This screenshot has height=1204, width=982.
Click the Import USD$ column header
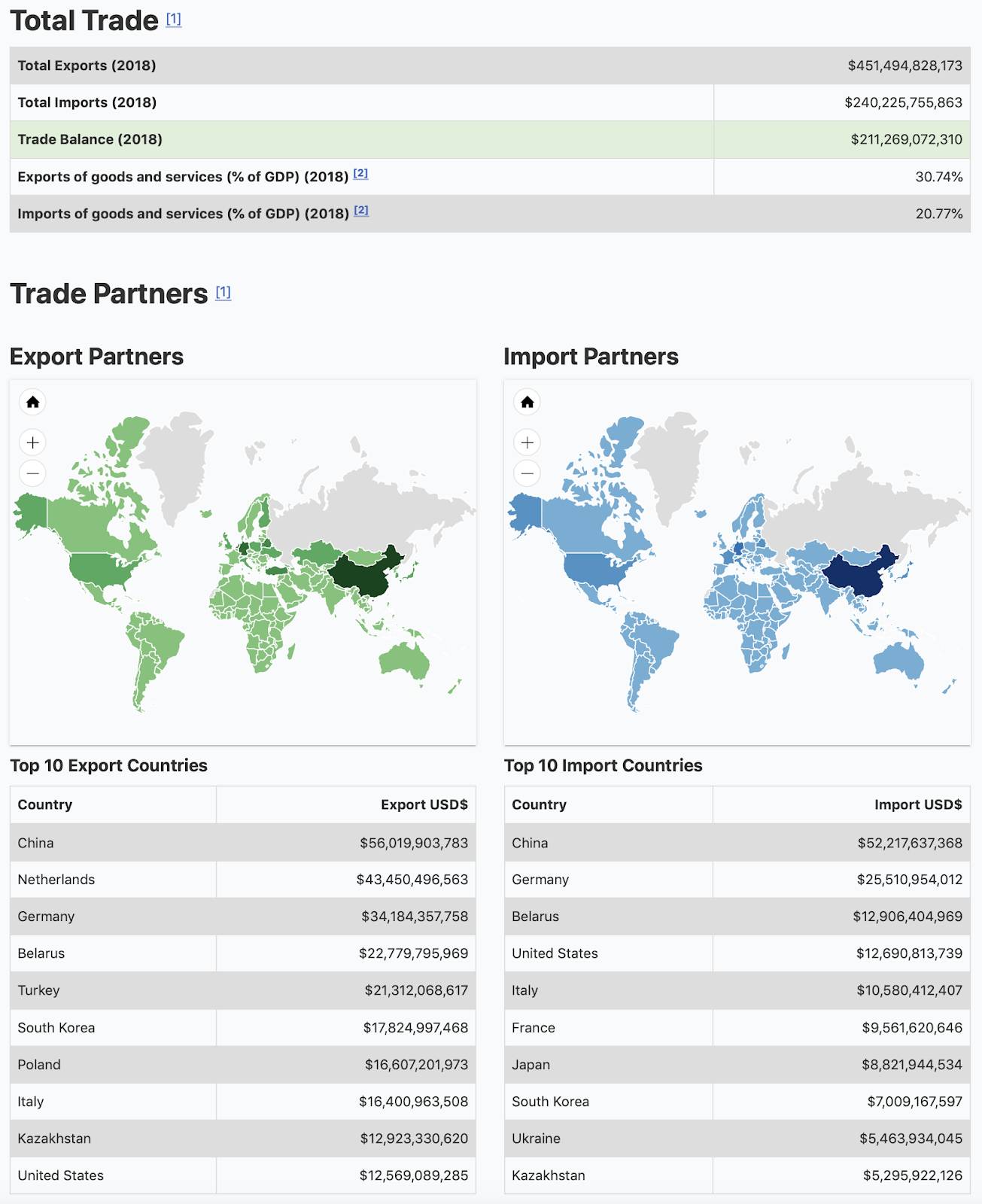click(x=917, y=804)
